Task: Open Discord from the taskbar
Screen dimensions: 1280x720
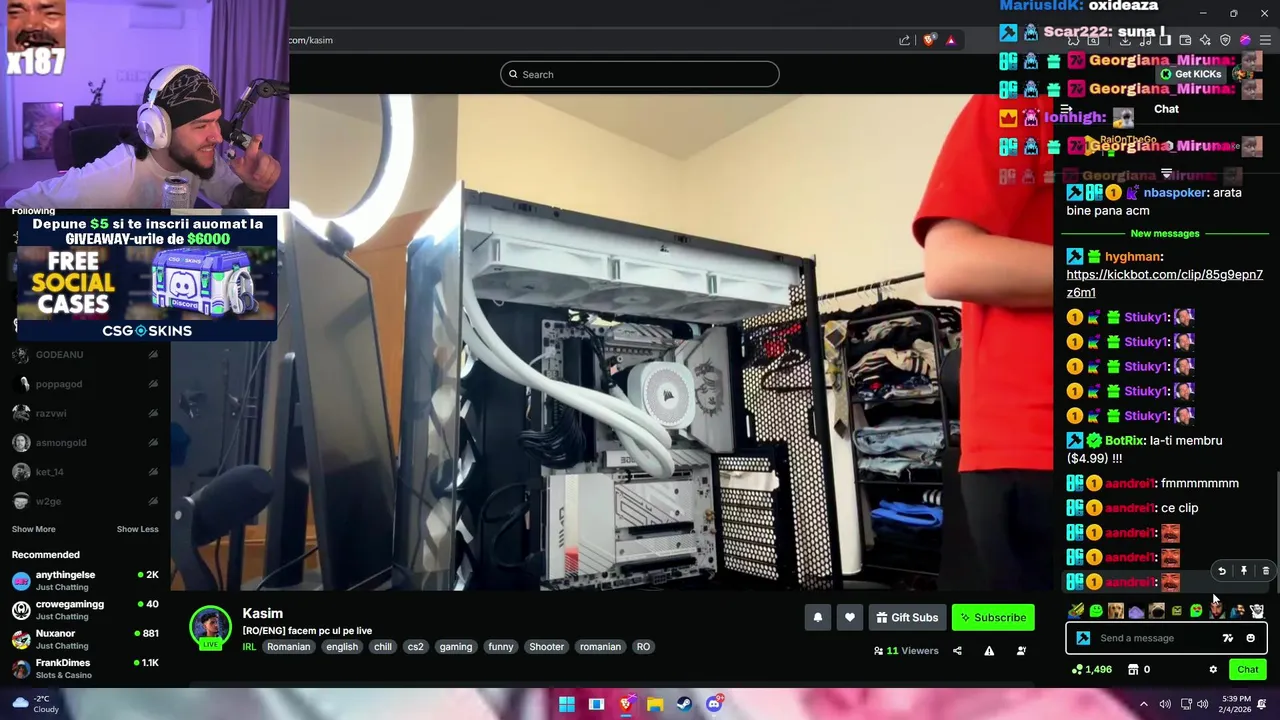Action: tap(714, 704)
